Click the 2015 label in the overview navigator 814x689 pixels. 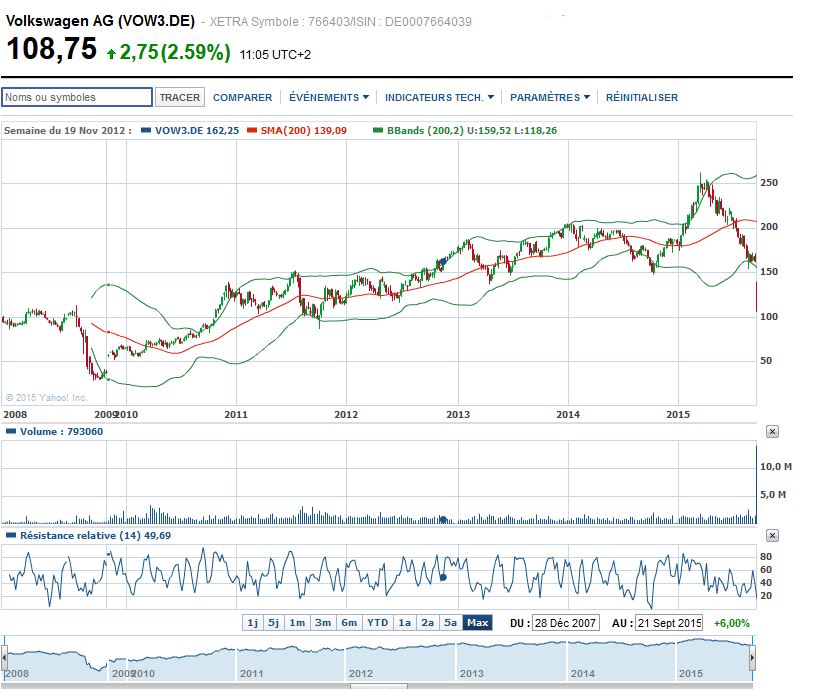(691, 673)
